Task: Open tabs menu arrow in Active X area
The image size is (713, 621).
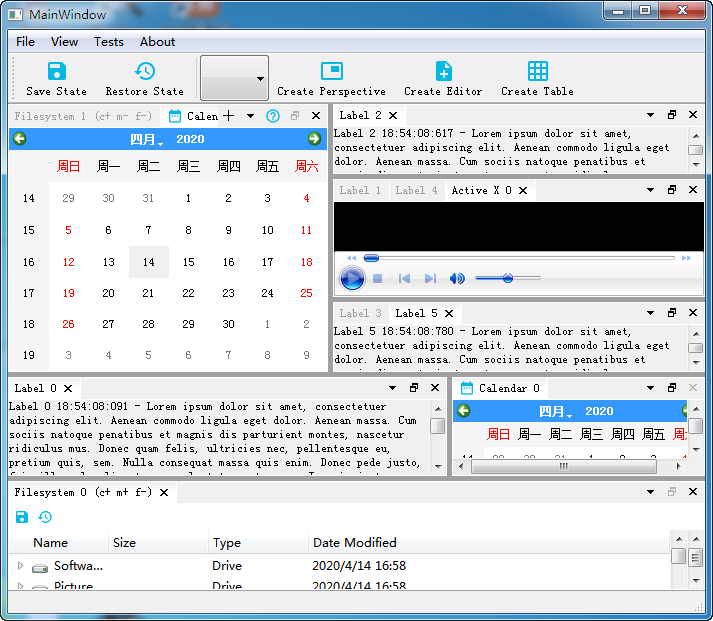Action: tap(650, 190)
